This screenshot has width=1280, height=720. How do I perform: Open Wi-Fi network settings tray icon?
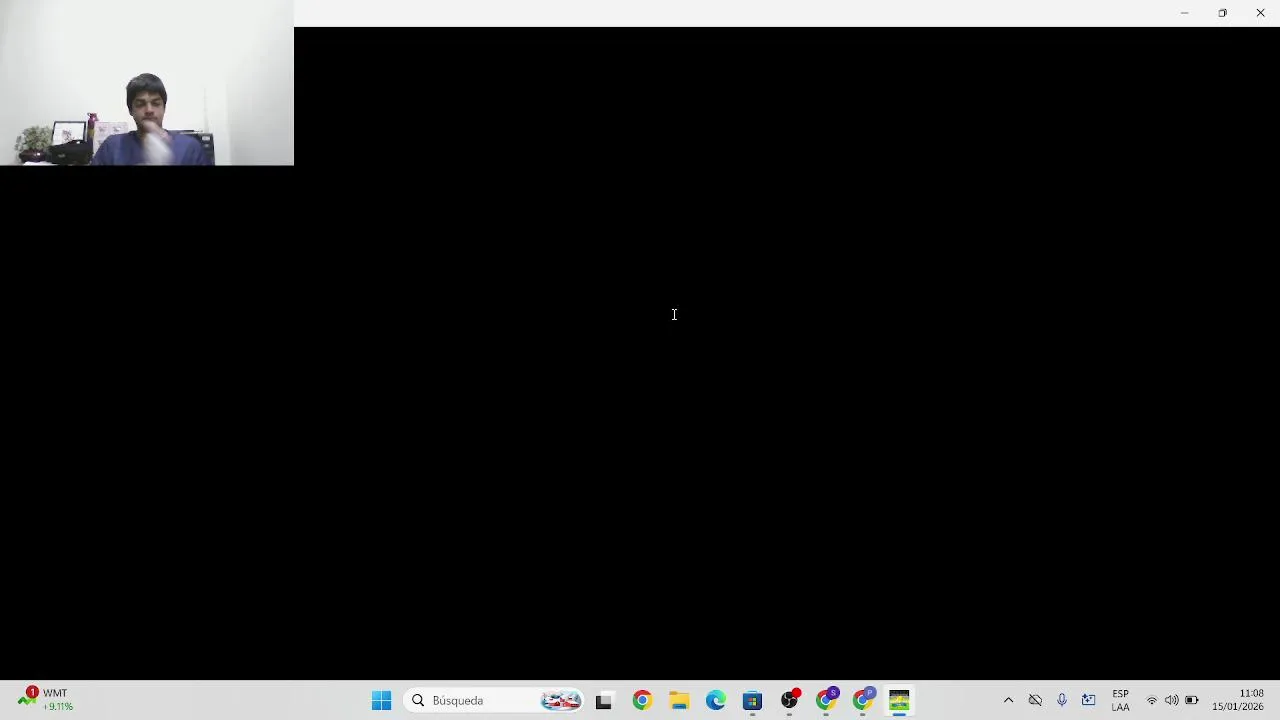tap(1152, 701)
